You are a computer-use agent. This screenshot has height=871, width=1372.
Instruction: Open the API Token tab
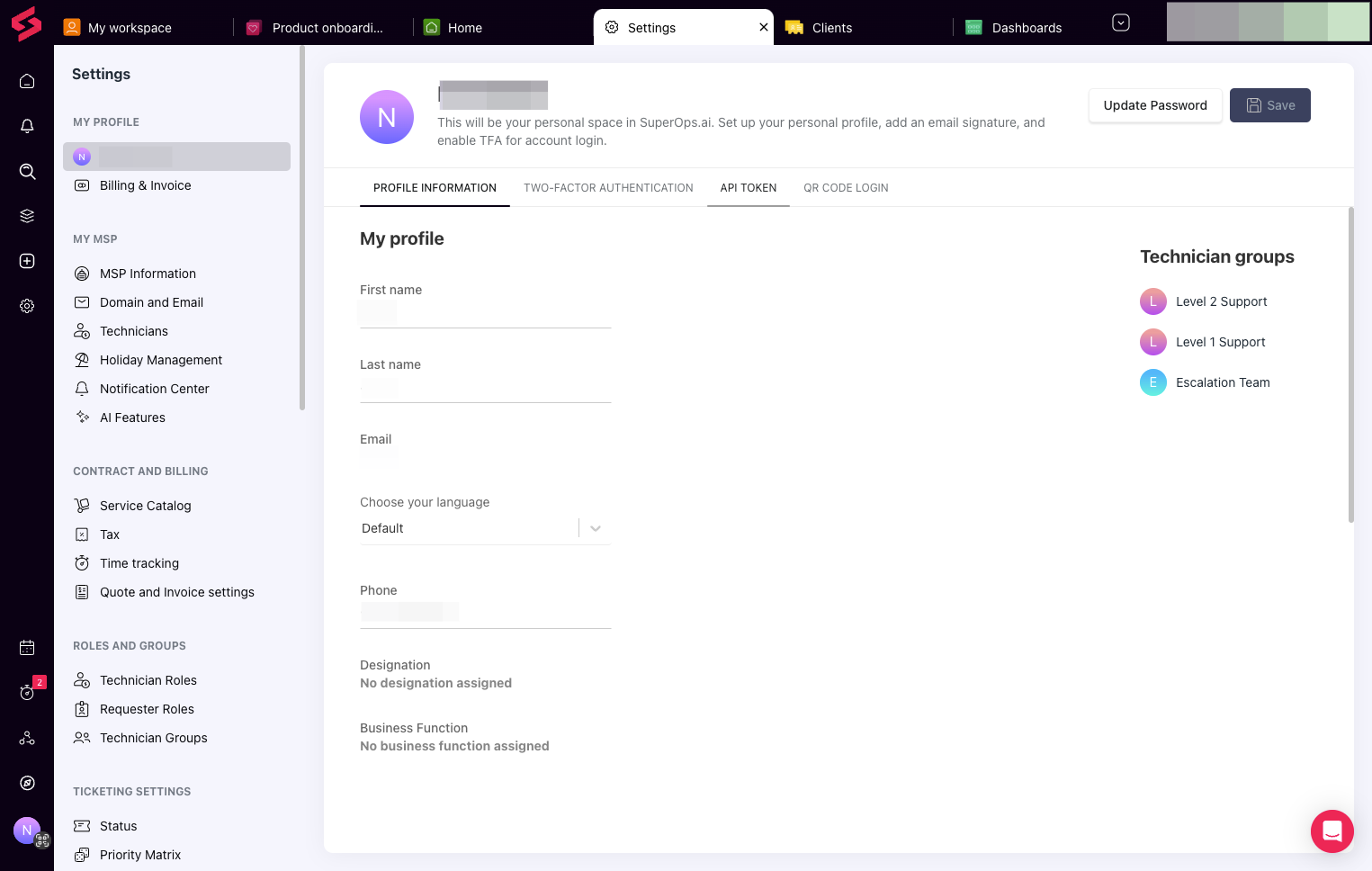point(749,188)
